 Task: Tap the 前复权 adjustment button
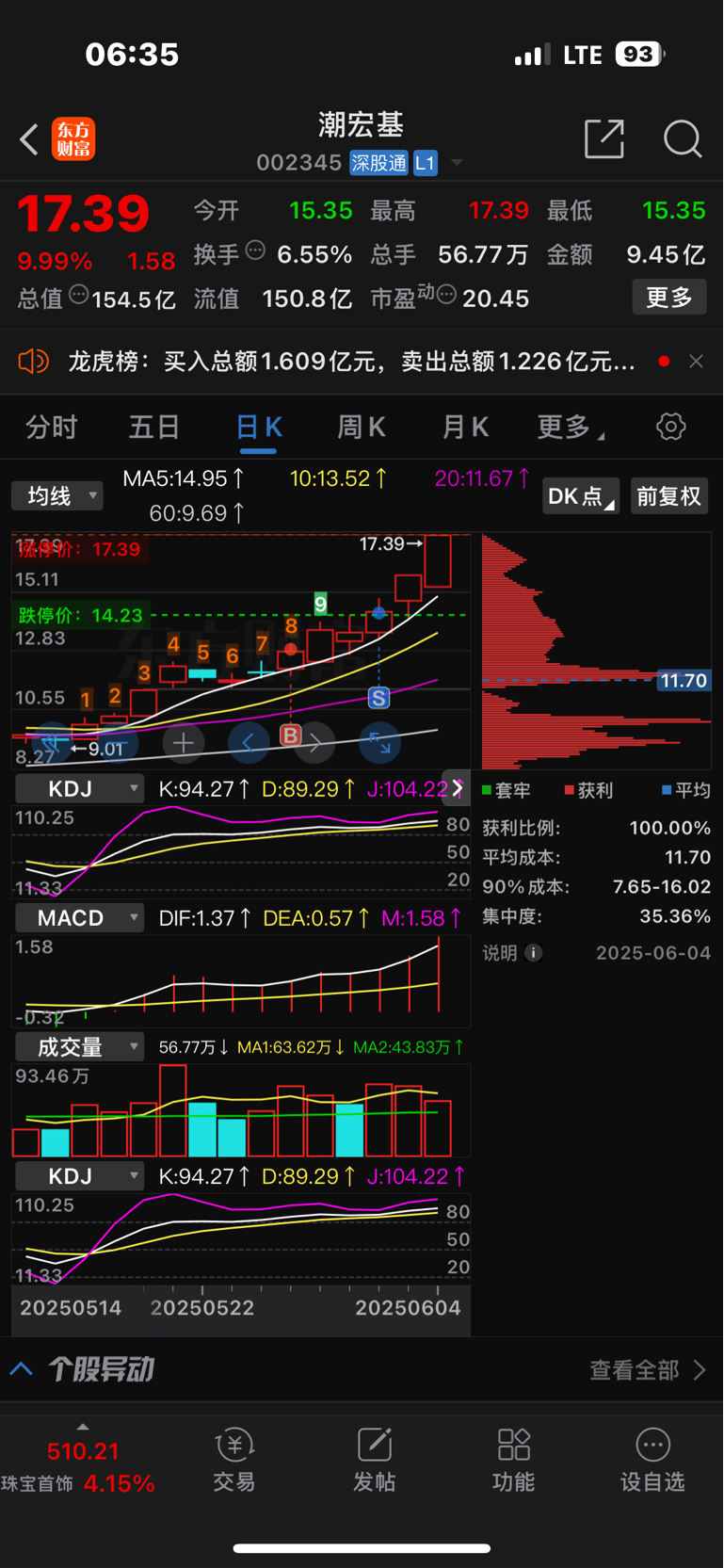[x=669, y=495]
